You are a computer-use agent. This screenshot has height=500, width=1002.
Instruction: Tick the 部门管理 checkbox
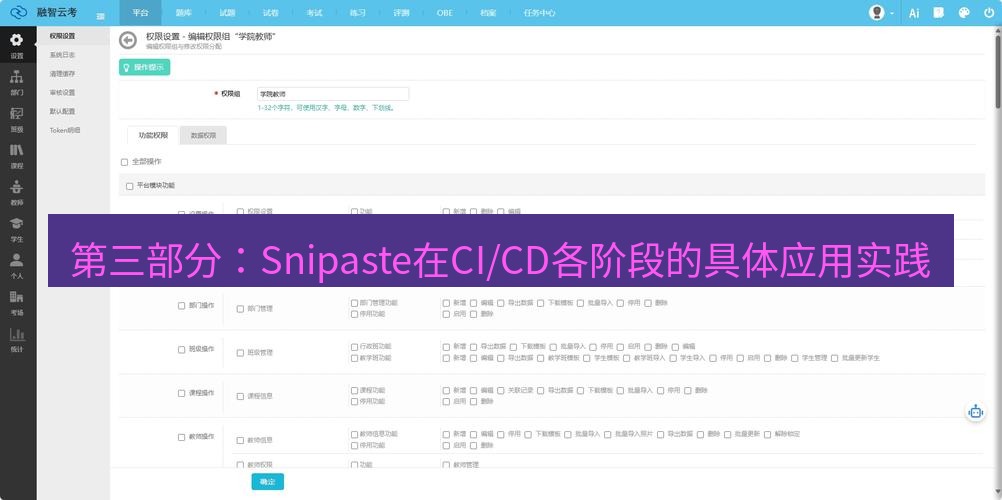(240, 309)
